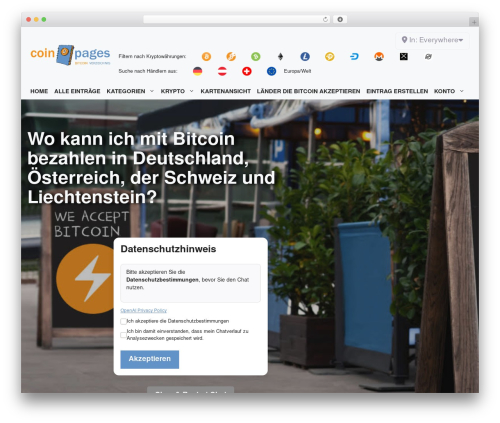Filter by yellow Dogecoin icon
This screenshot has width=500, height=423.
click(330, 57)
